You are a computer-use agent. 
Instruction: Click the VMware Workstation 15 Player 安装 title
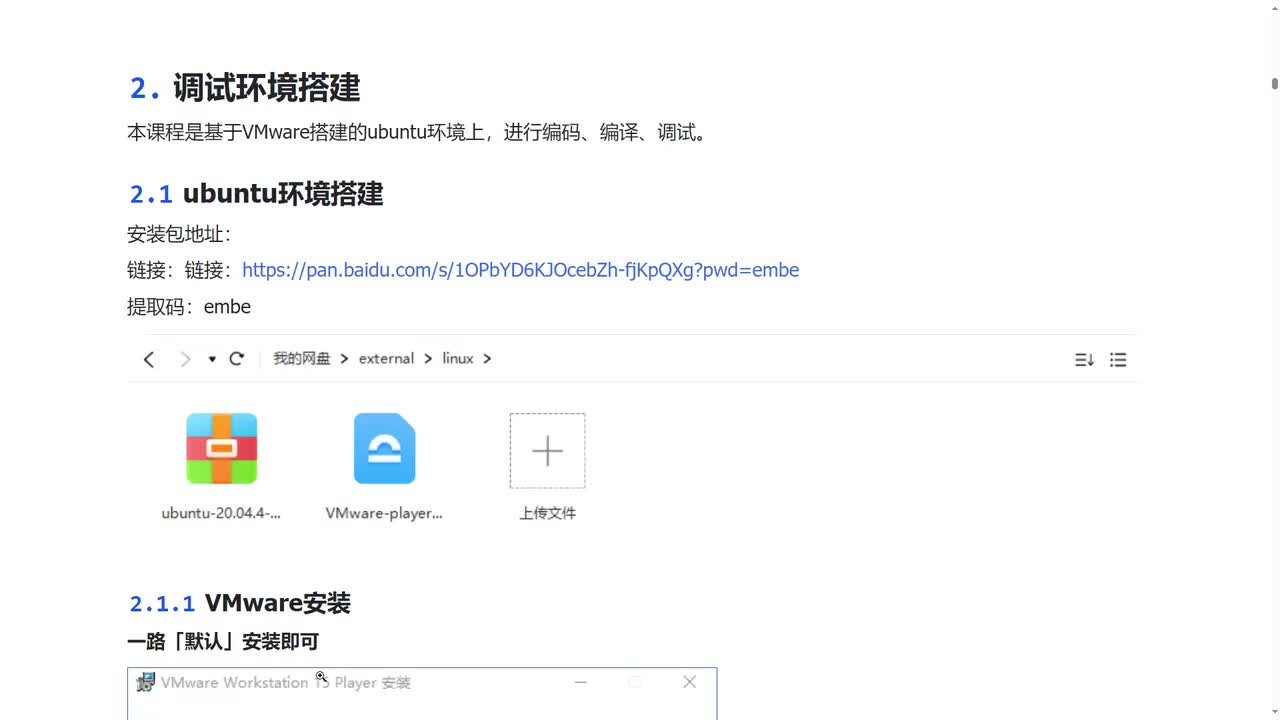286,682
